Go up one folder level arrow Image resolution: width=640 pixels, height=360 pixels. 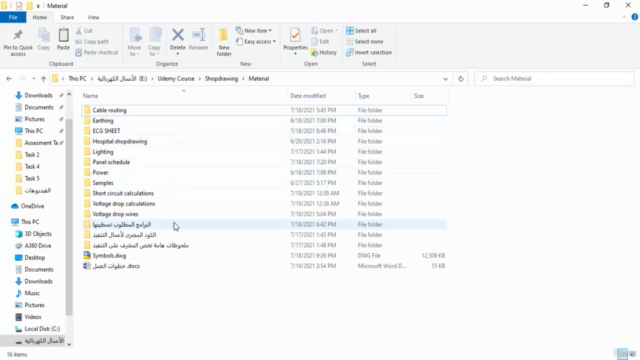[x=43, y=79]
